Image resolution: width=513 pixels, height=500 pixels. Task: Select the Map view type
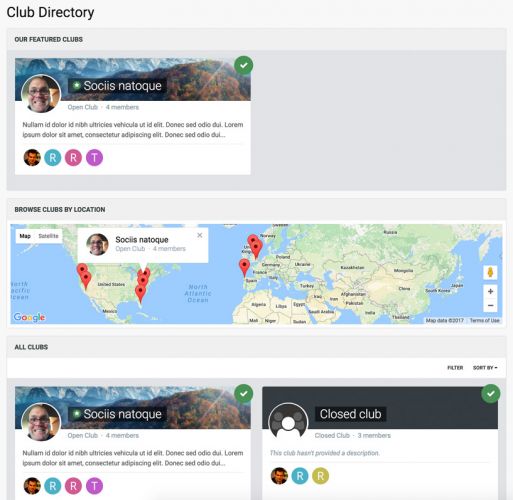coord(25,236)
